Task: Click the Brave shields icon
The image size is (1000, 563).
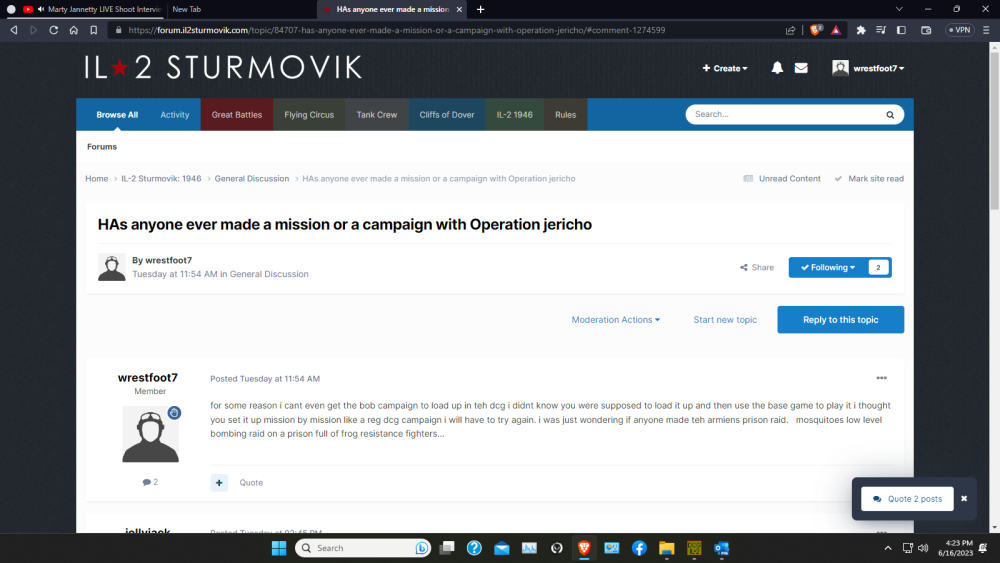Action: click(x=815, y=30)
